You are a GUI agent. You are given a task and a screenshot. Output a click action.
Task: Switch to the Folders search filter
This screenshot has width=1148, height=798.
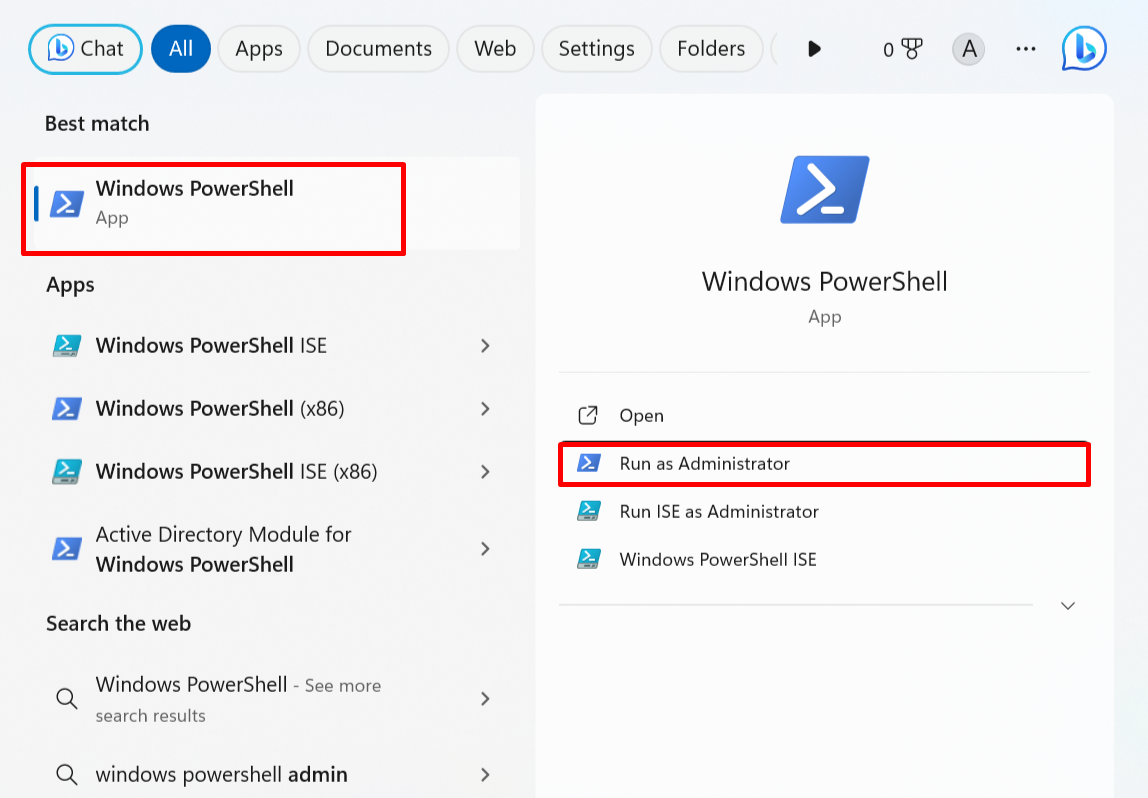pos(711,49)
